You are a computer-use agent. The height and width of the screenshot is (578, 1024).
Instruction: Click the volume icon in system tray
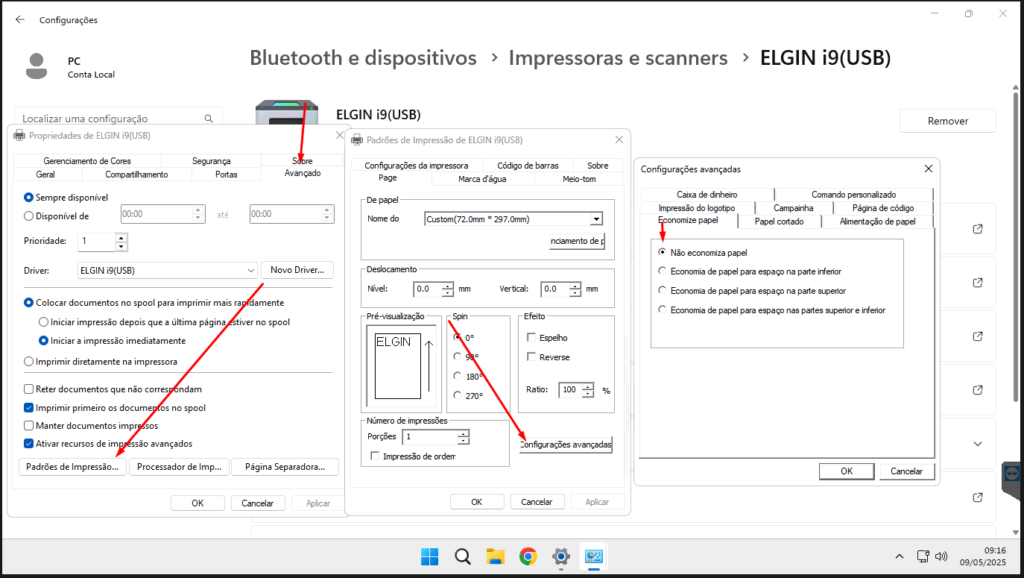(x=939, y=556)
